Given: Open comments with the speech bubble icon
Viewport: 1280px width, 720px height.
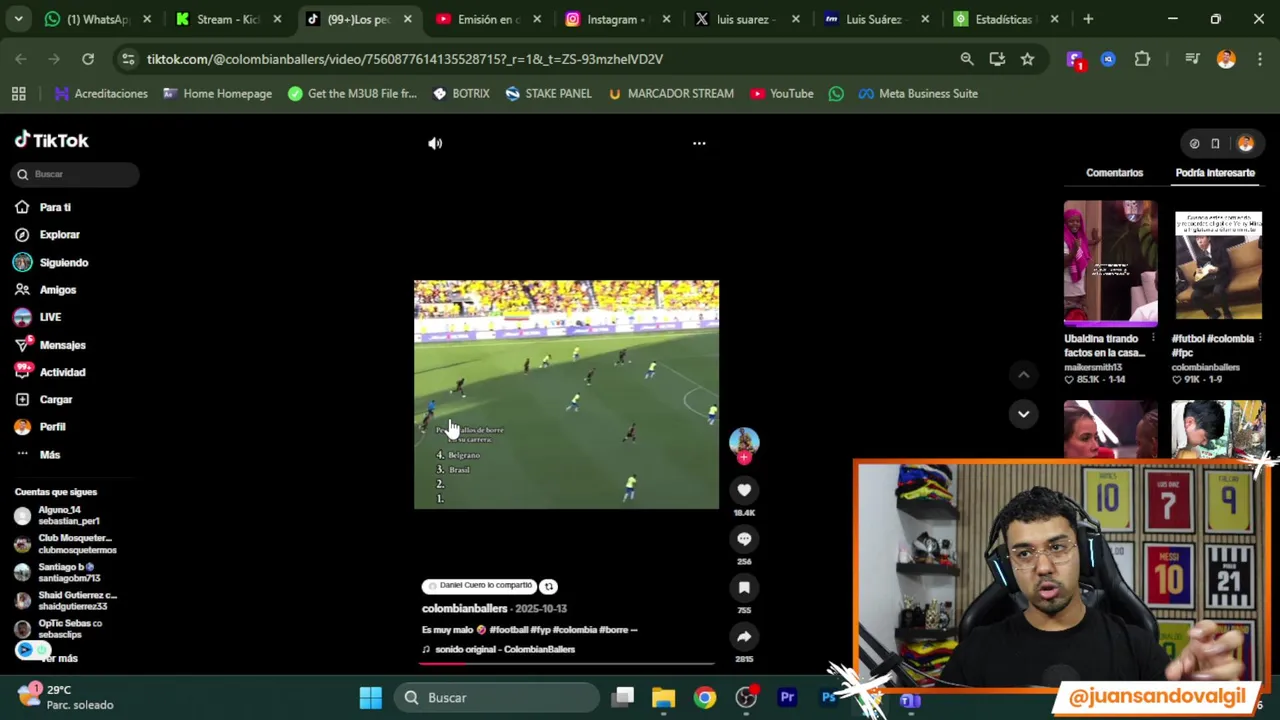Looking at the screenshot, I should 744,539.
